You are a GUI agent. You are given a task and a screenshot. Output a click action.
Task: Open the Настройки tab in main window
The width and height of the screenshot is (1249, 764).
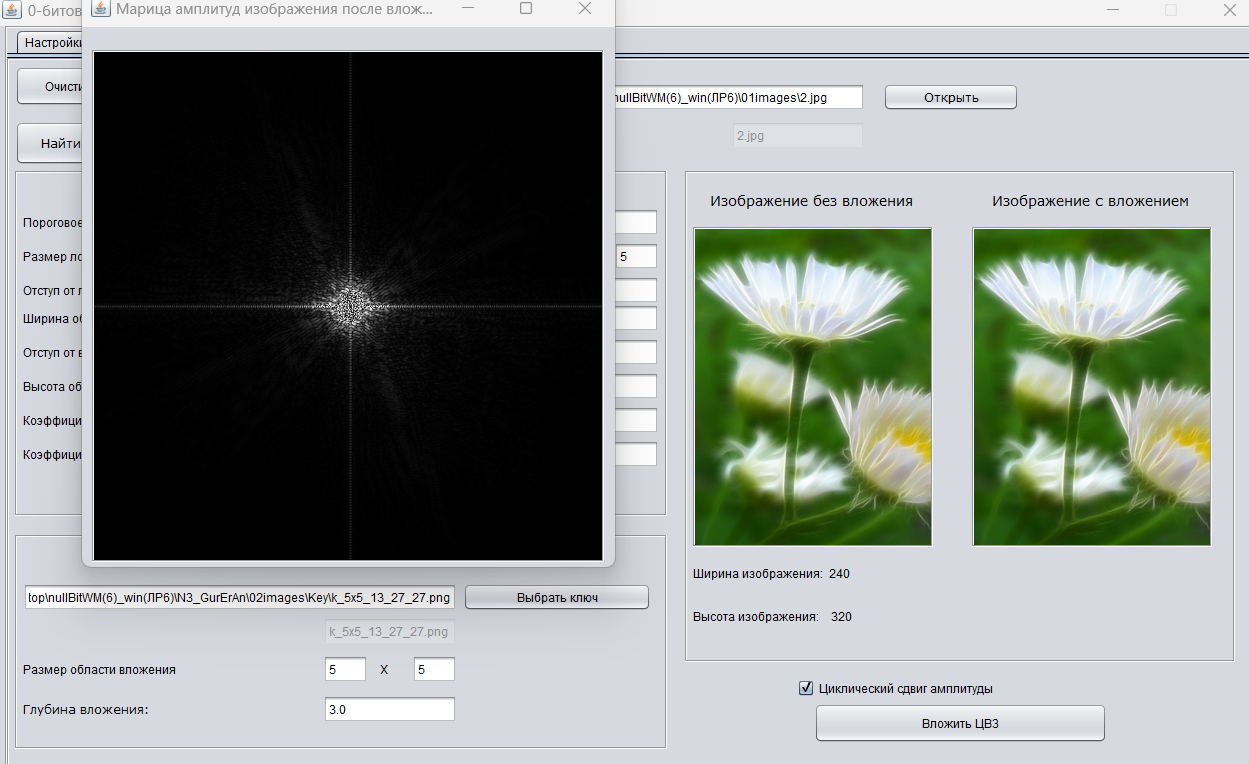click(49, 43)
